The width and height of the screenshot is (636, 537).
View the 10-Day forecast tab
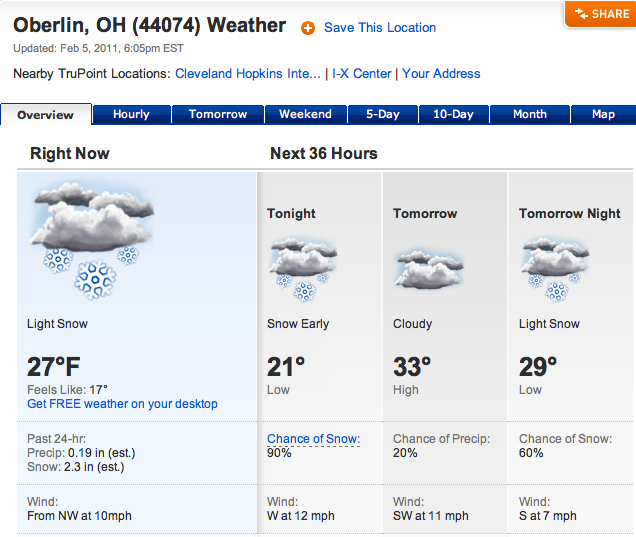tap(454, 114)
